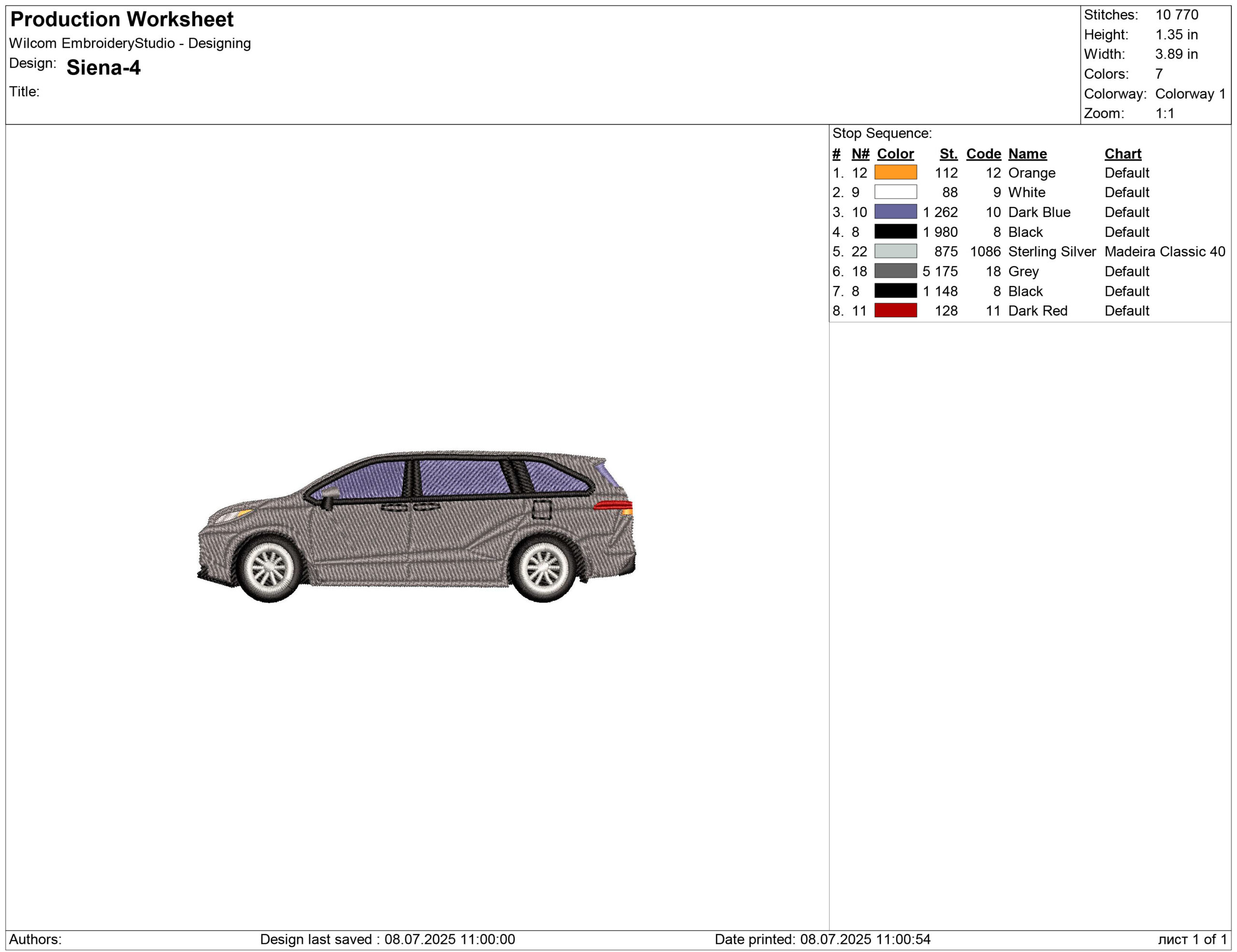The image size is (1237, 952).
Task: Click the Color column header
Action: coord(895,154)
